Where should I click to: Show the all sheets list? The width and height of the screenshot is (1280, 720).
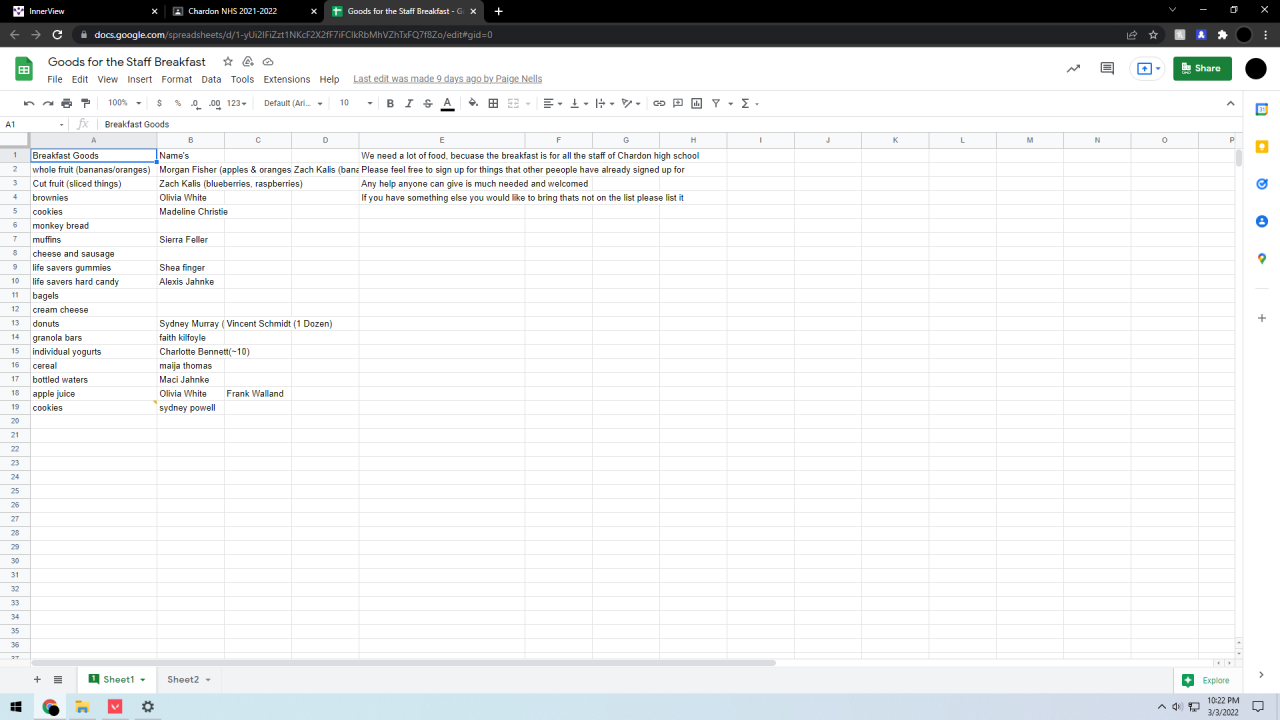(58, 680)
